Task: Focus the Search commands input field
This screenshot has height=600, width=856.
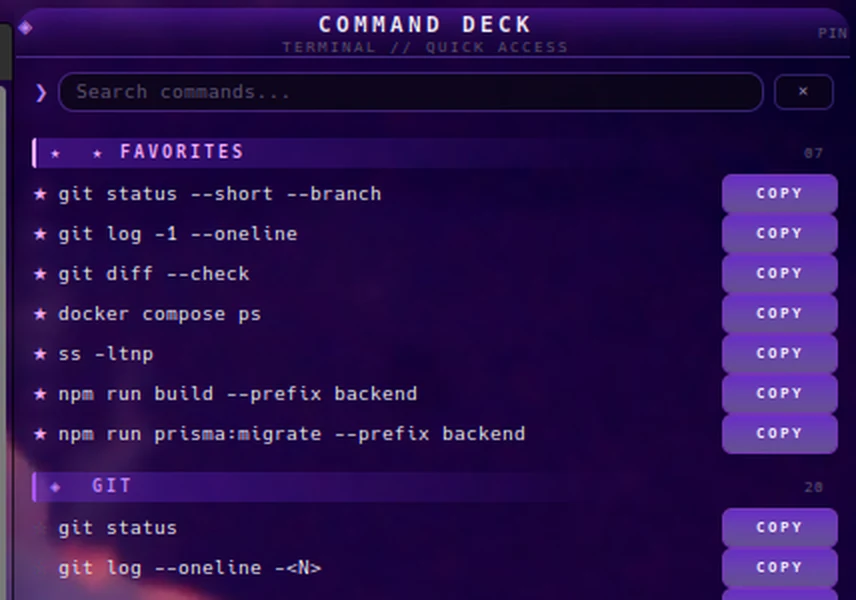Action: click(x=411, y=92)
